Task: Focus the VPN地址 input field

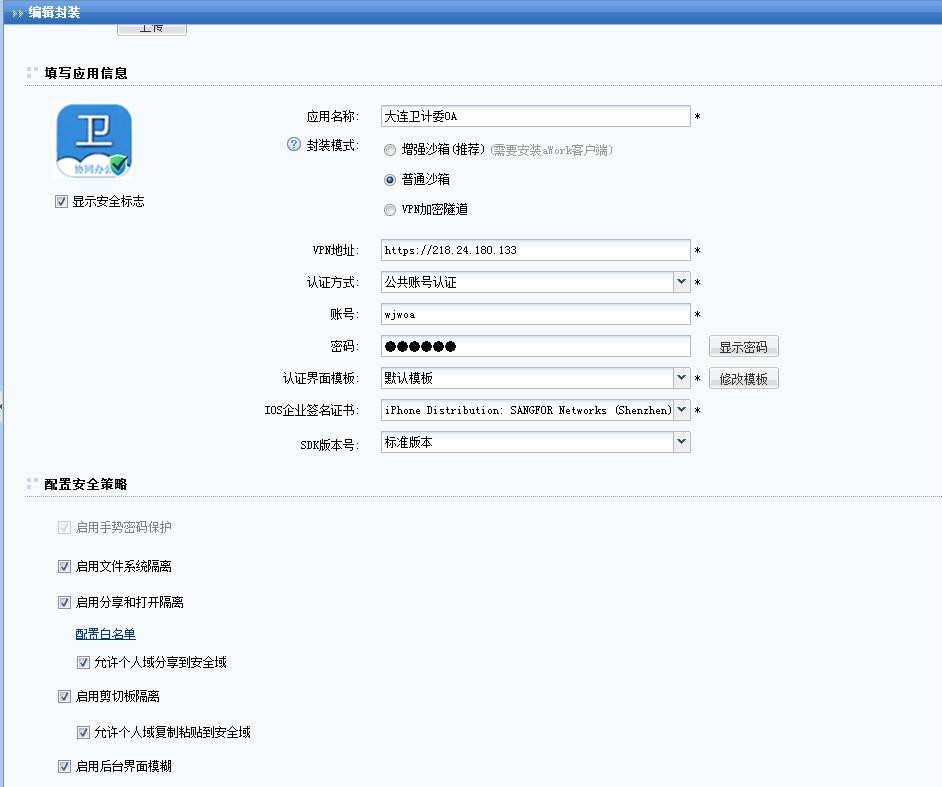Action: coord(535,250)
